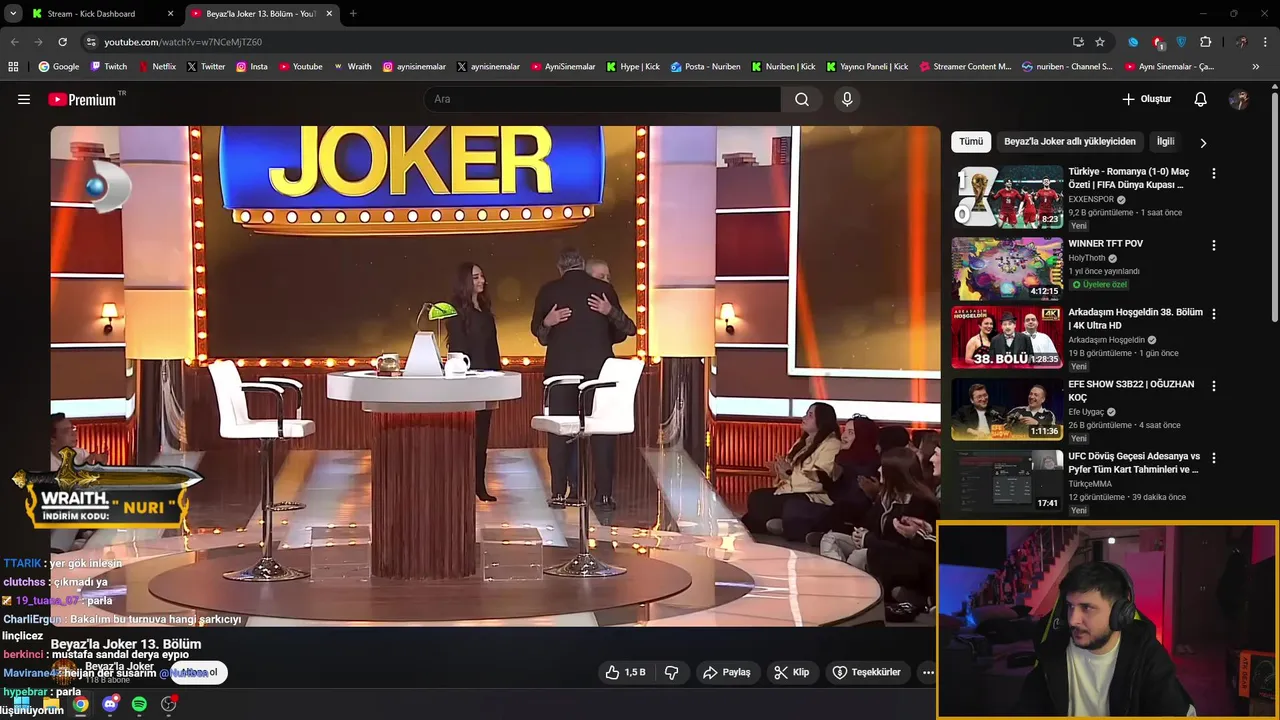The height and width of the screenshot is (720, 1280).
Task: Open Spotify from the Windows taskbar
Action: click(139, 704)
